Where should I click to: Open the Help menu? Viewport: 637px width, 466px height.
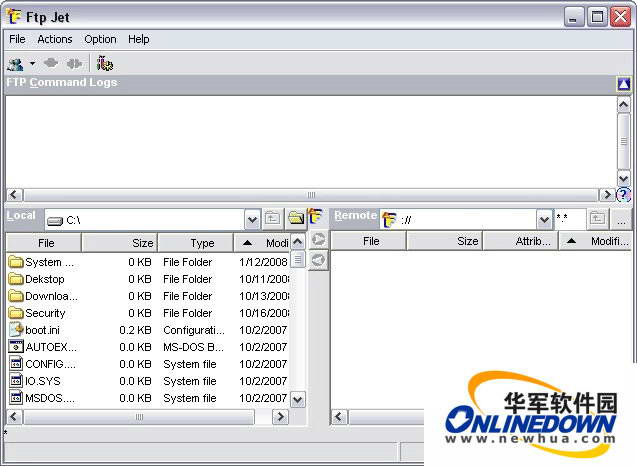coord(139,39)
